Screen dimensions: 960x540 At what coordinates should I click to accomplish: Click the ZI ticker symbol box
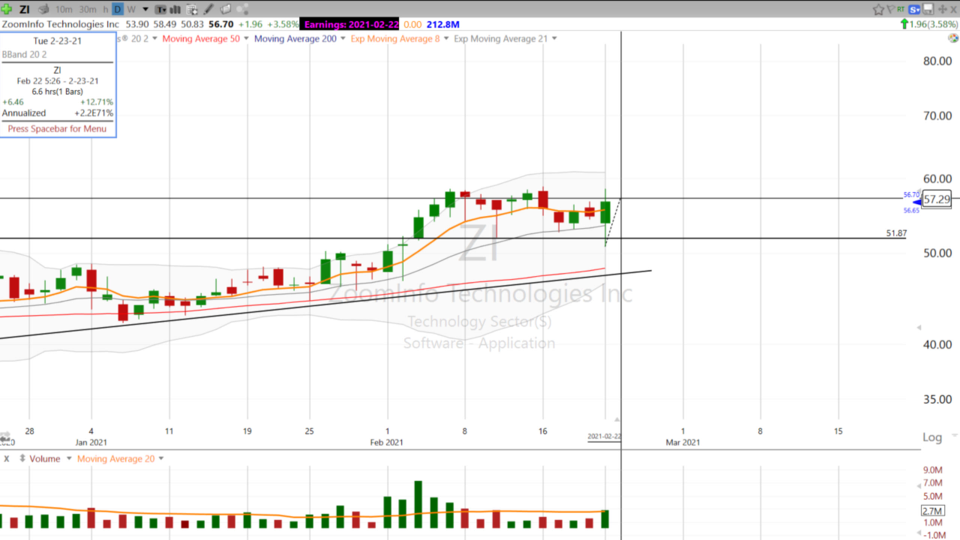pyautogui.click(x=24, y=9)
